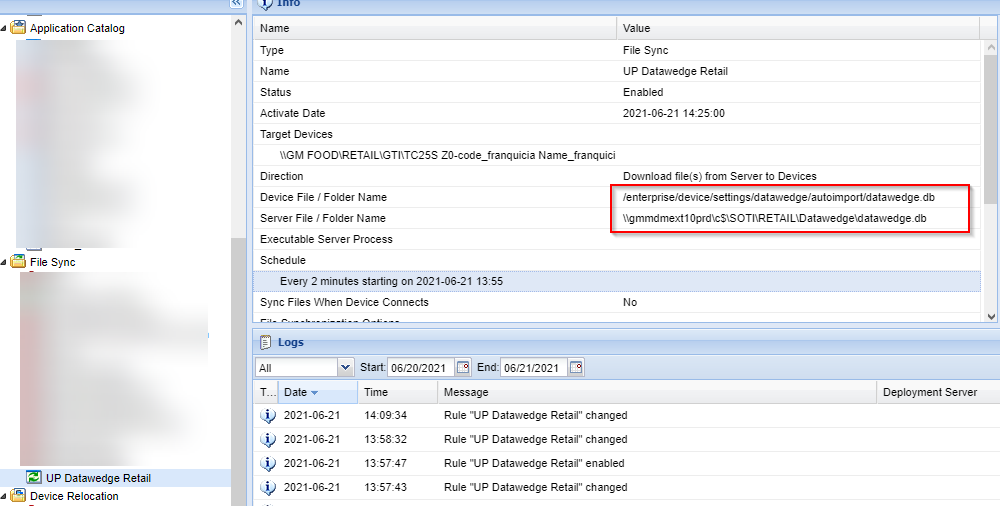Collapse the left panel with double-chevron button
The width and height of the screenshot is (1000, 506).
(236, 4)
